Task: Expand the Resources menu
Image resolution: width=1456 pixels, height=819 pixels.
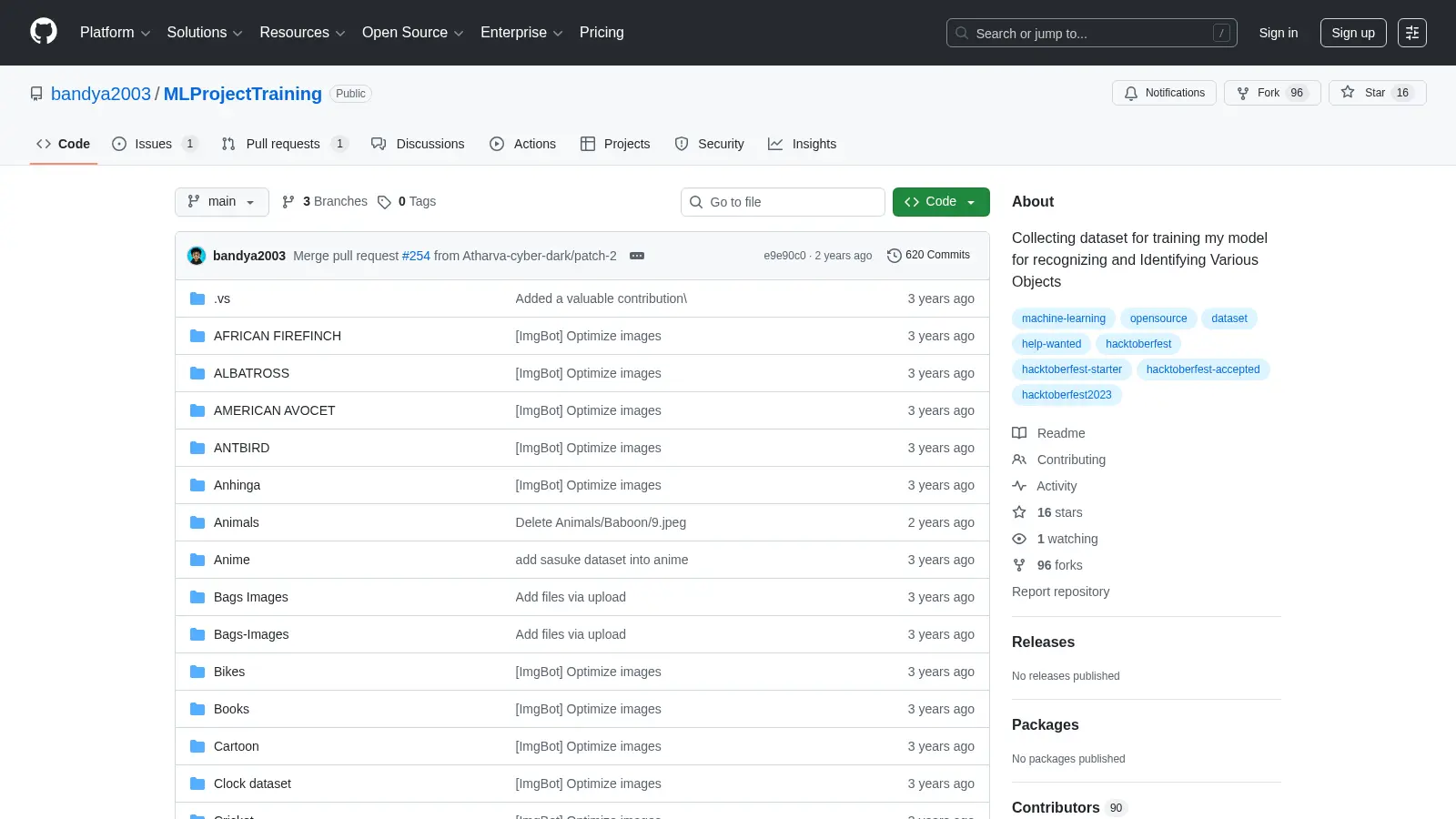Action: coord(302,33)
